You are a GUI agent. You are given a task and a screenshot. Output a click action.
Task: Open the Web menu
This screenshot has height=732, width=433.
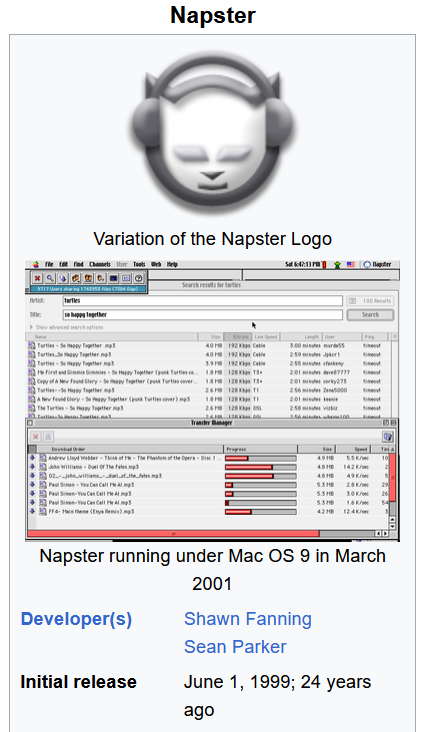tap(156, 264)
